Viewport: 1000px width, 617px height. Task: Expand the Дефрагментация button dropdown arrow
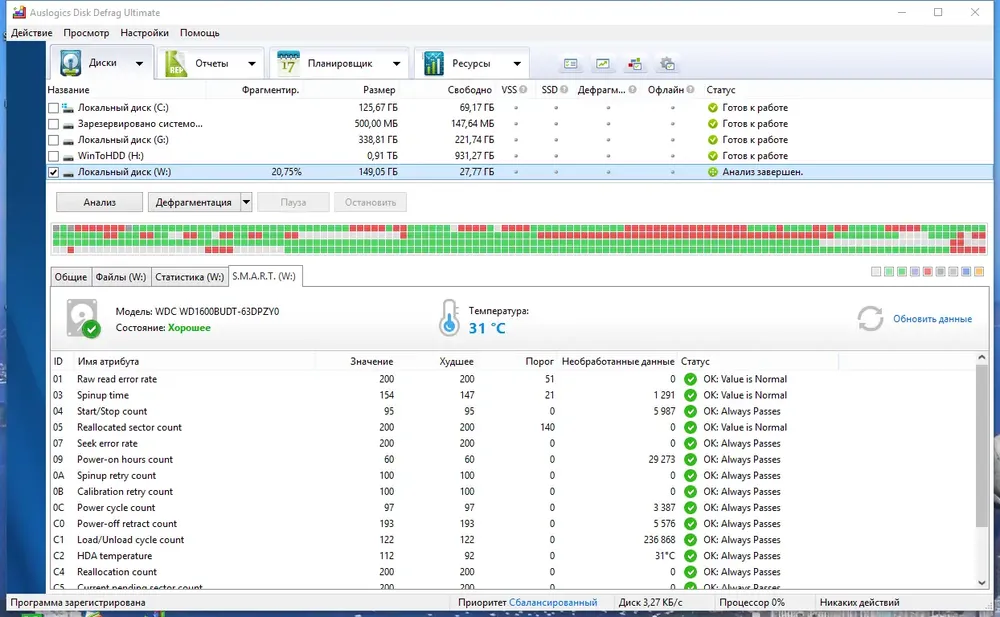[x=246, y=202]
